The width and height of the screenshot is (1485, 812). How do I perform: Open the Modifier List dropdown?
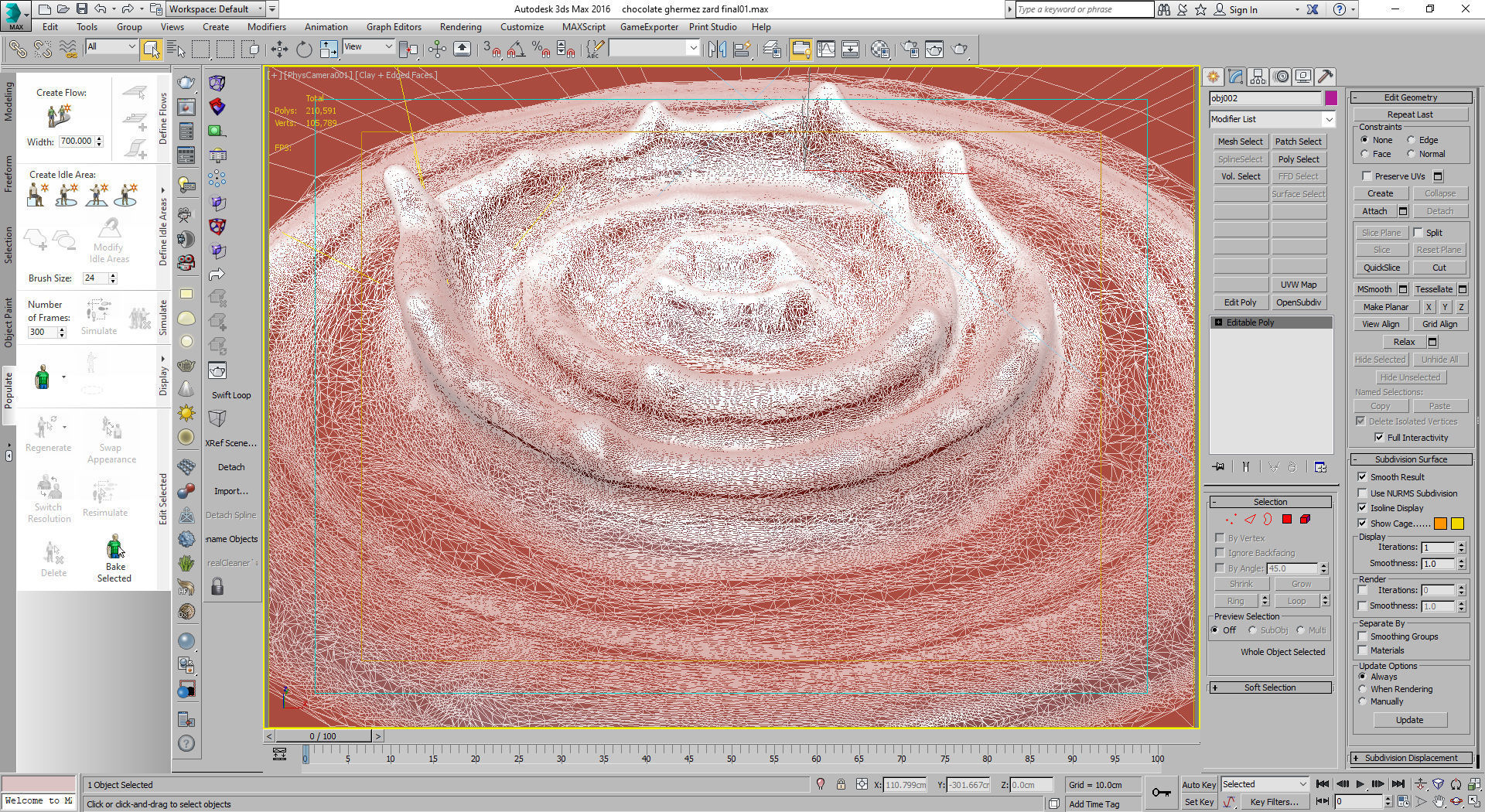[x=1272, y=119]
